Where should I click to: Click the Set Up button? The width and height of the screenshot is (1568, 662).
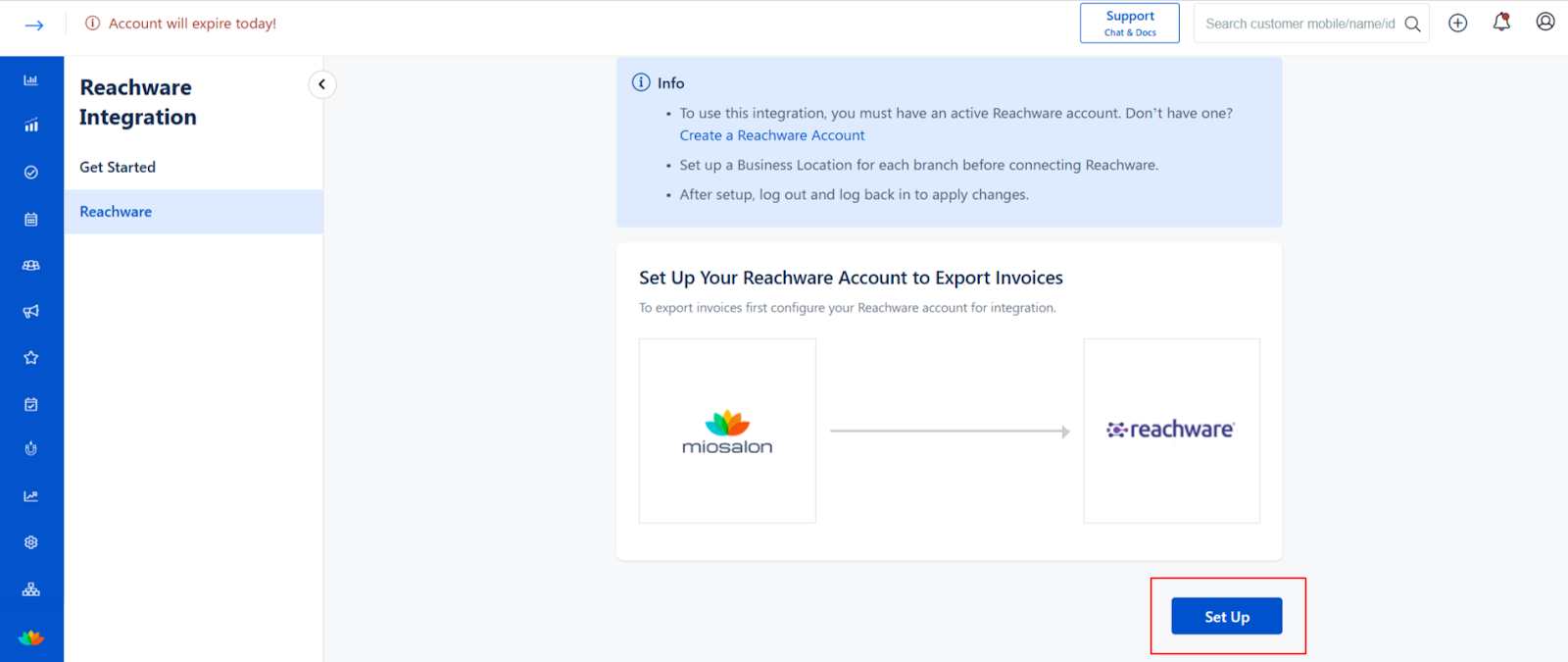coord(1227,616)
